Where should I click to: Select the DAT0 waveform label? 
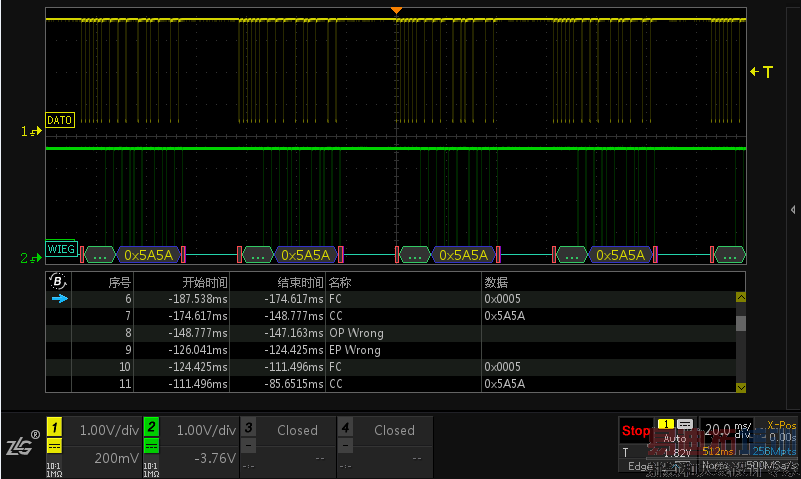pyautogui.click(x=60, y=120)
